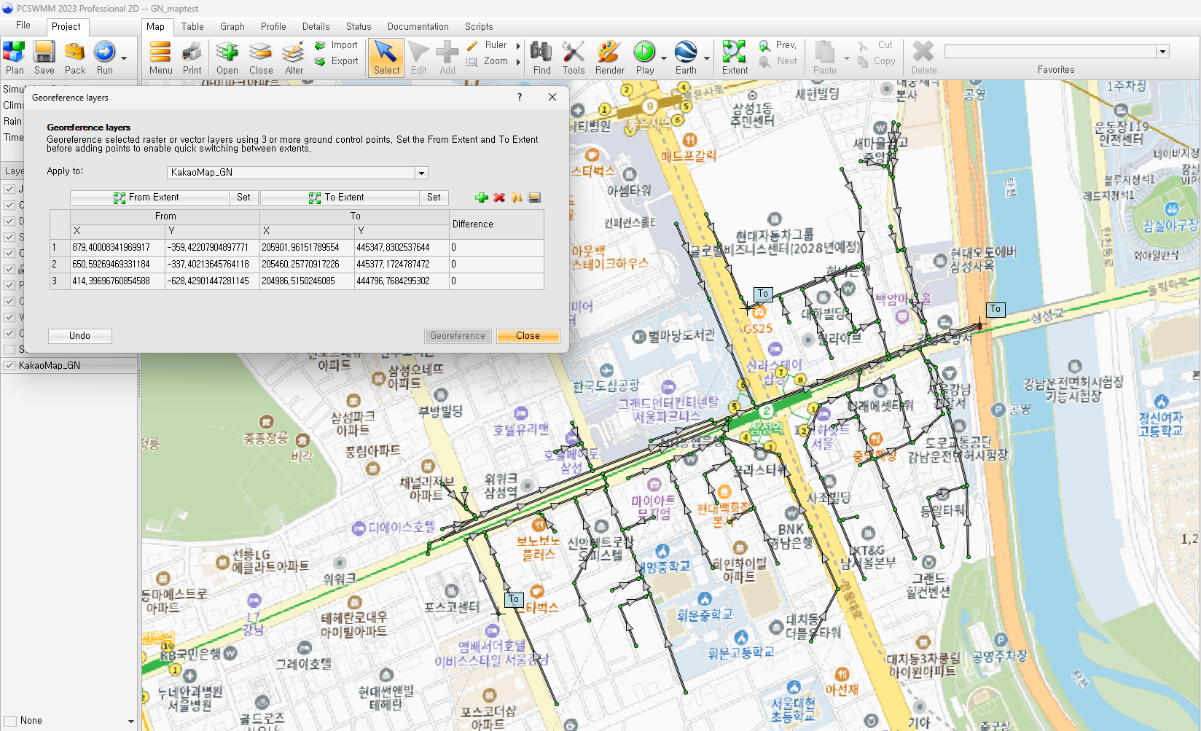
Task: Click the Undo button
Action: (x=80, y=336)
